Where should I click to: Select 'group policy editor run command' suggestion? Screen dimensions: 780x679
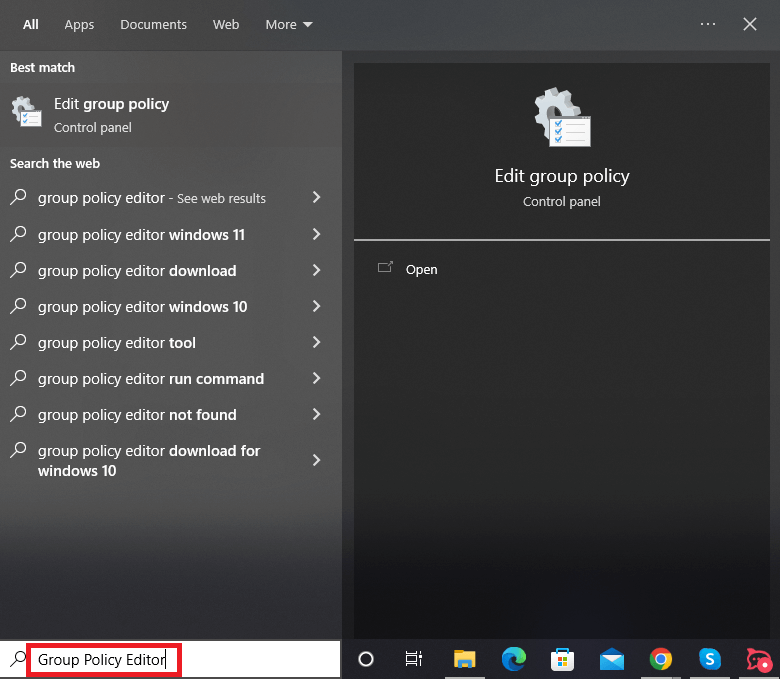click(x=151, y=379)
